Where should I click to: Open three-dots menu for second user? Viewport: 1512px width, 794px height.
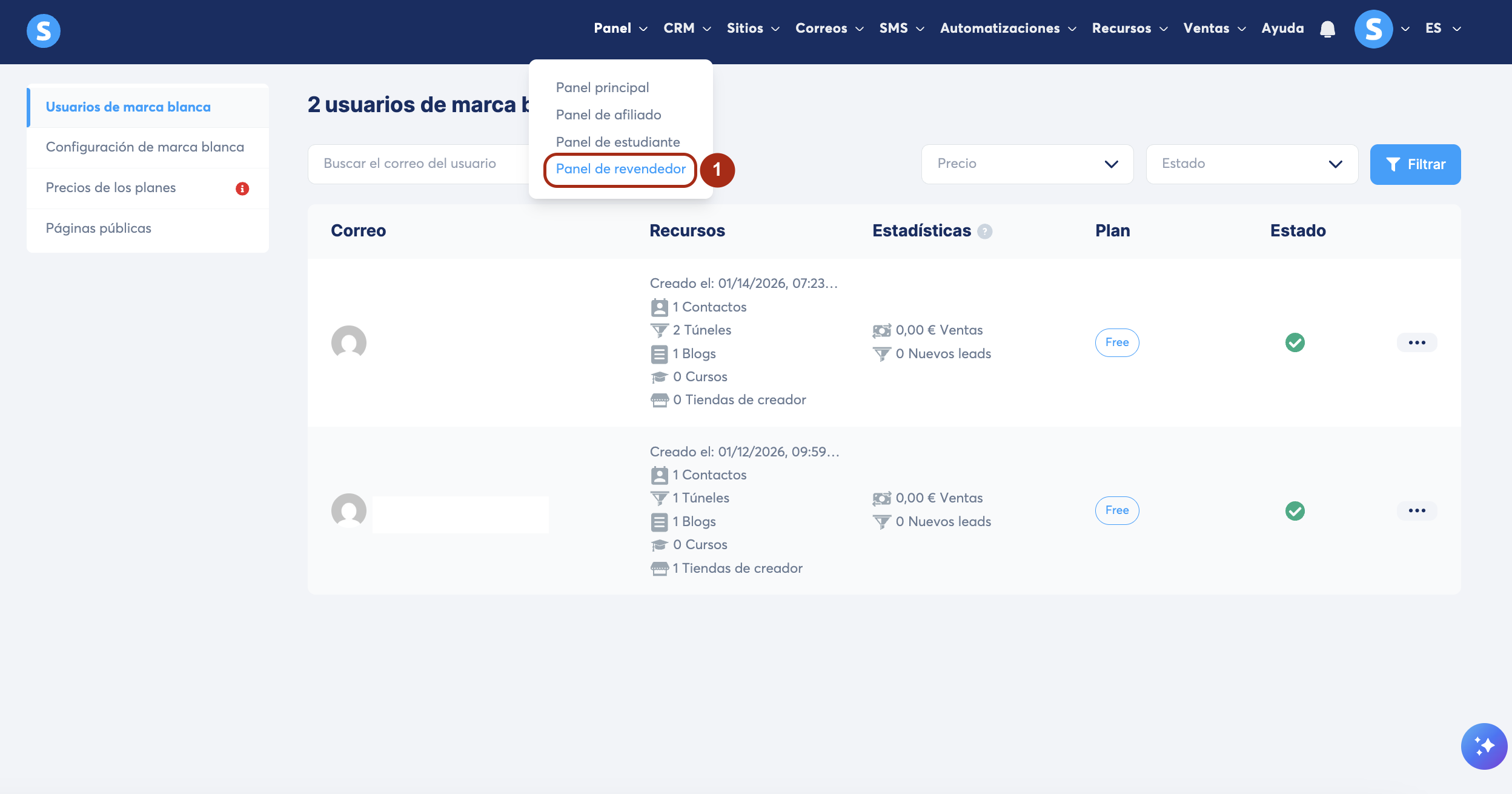[1416, 510]
